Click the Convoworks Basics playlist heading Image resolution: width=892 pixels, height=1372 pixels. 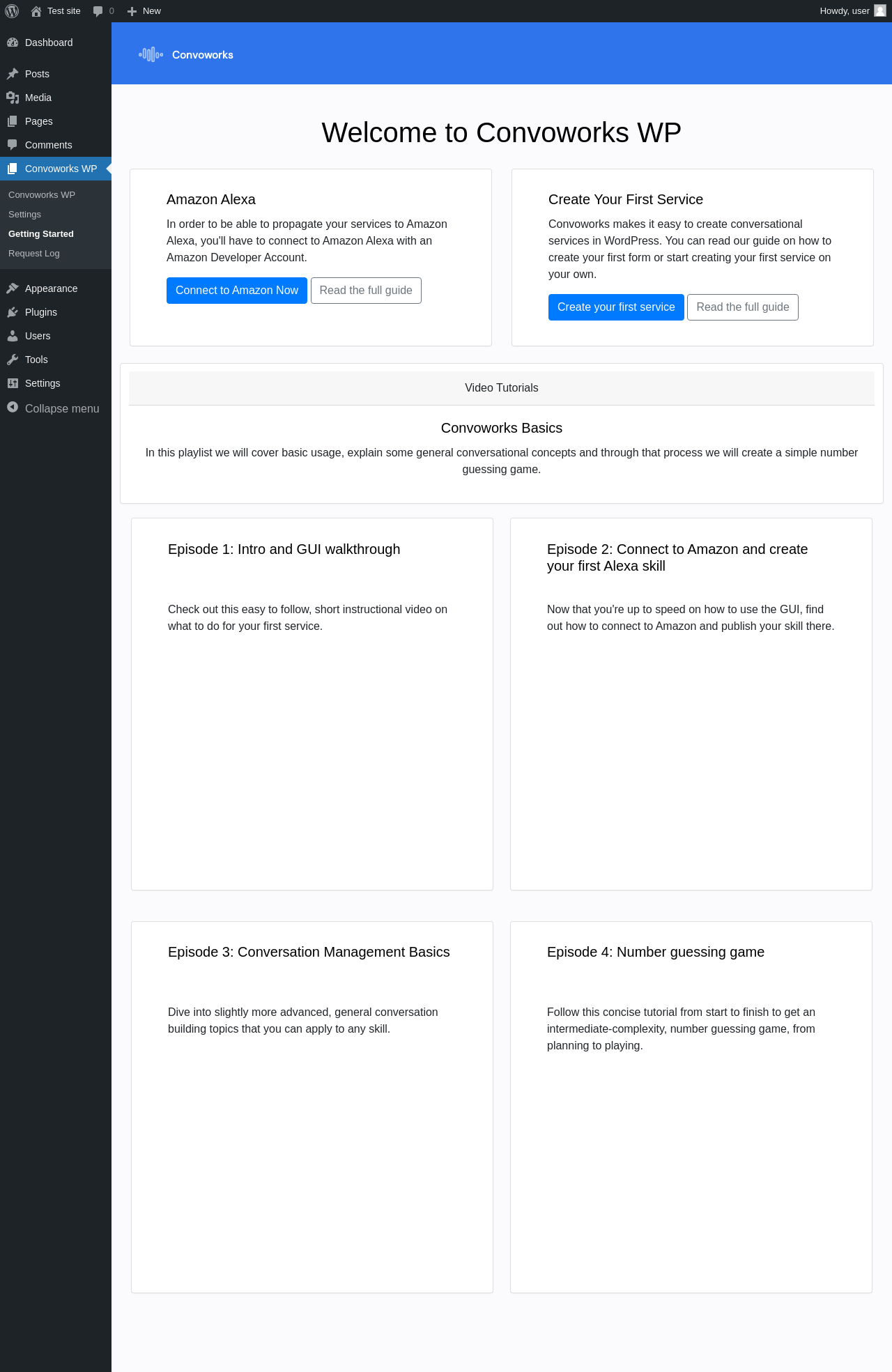click(x=502, y=428)
